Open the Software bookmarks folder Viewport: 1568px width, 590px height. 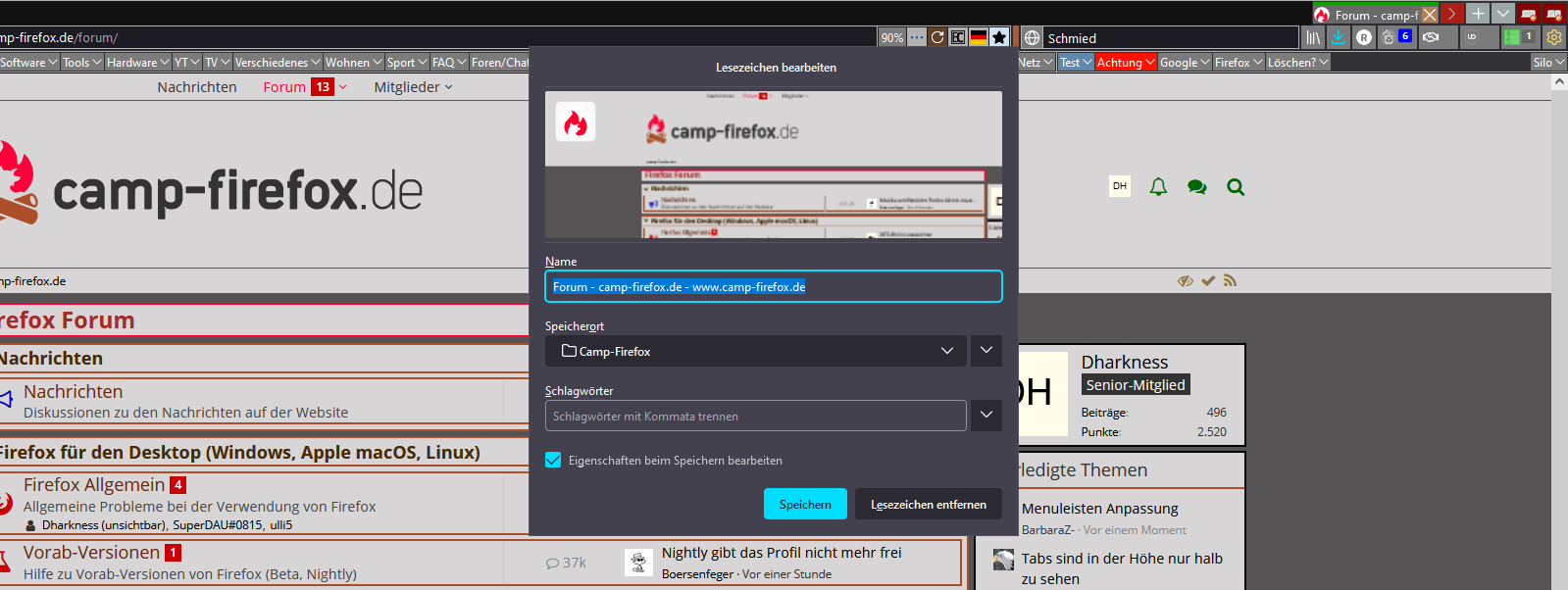pyautogui.click(x=27, y=62)
